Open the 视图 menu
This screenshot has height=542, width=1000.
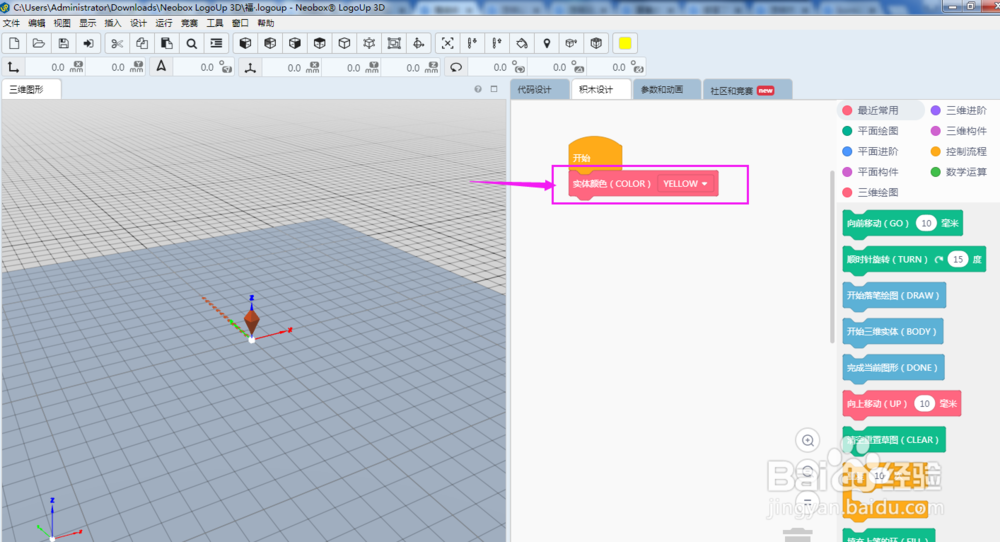(x=62, y=23)
